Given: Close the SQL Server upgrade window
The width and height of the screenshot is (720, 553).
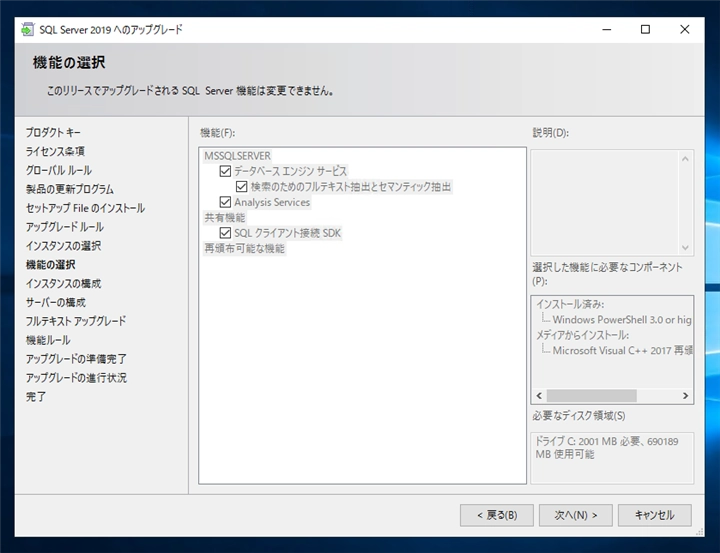Looking at the screenshot, I should [684, 29].
